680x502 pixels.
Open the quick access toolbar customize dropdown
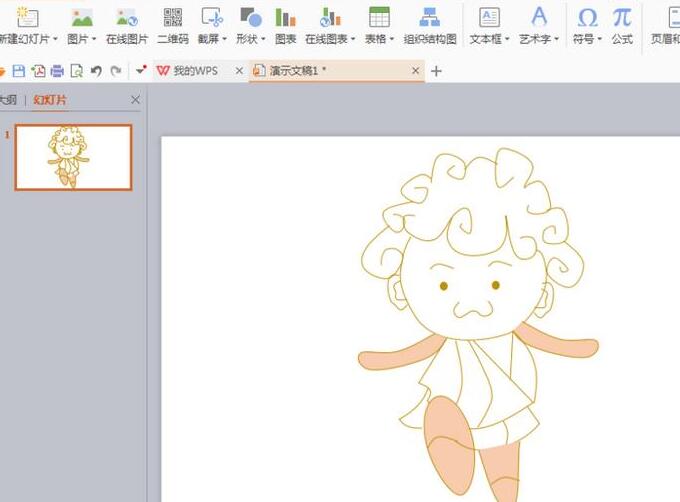tap(141, 70)
